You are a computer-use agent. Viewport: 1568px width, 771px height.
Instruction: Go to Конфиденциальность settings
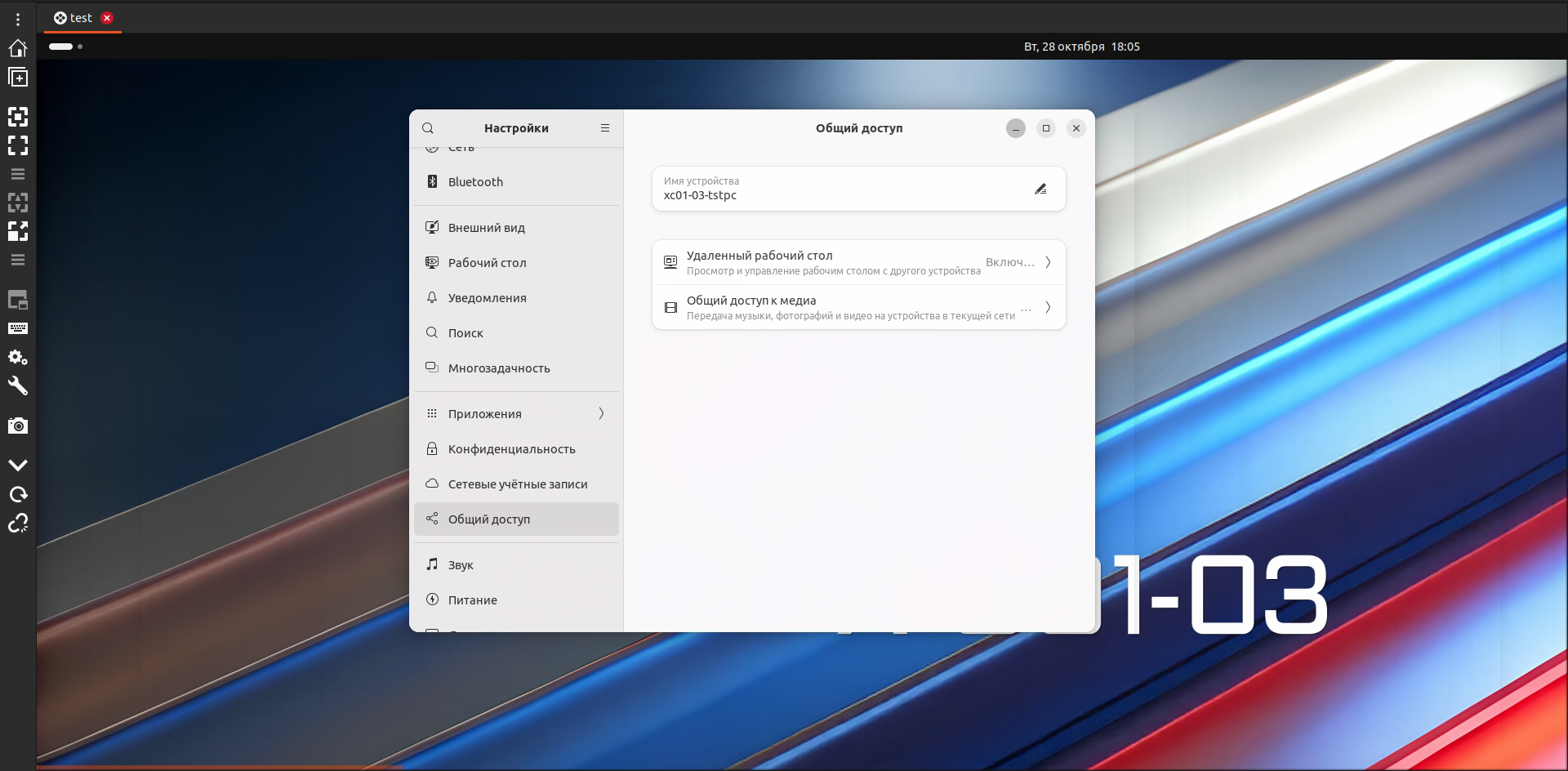511,449
